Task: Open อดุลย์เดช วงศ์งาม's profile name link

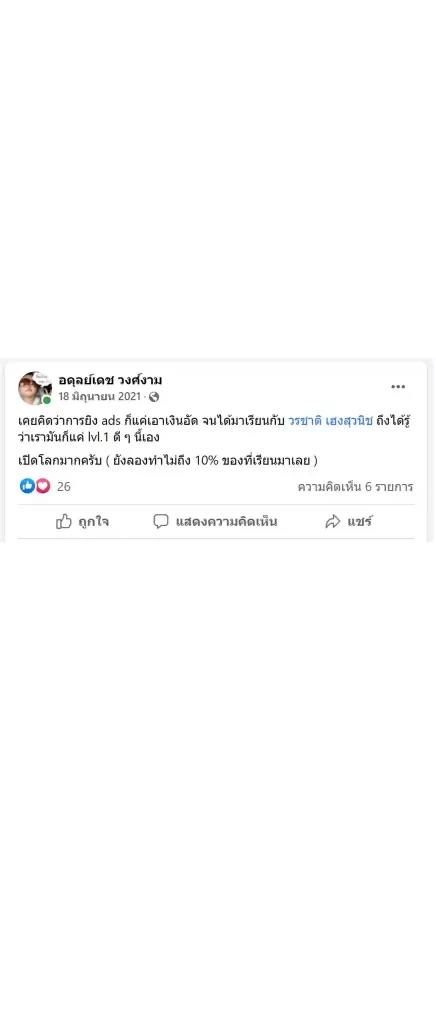Action: coord(110,380)
